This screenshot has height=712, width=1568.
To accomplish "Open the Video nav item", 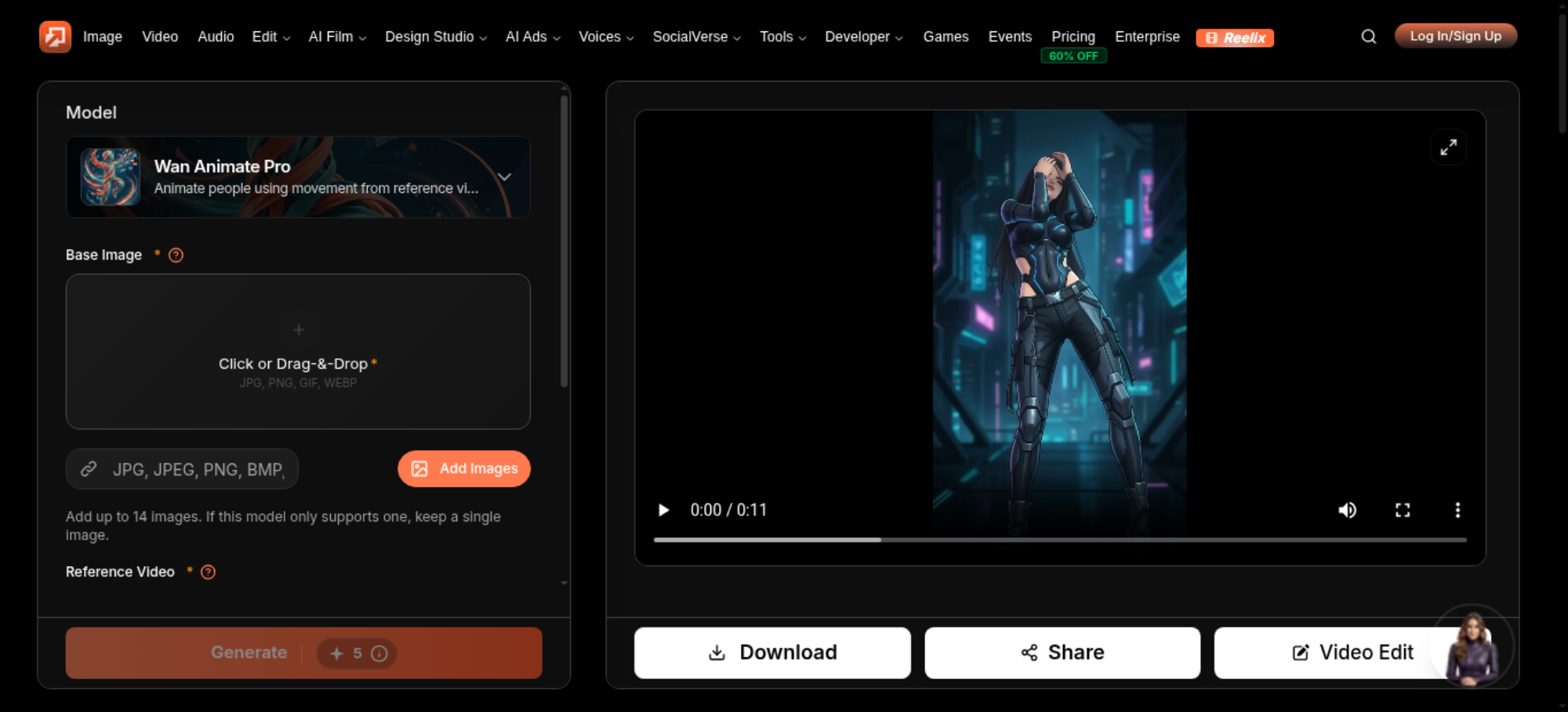I will [160, 37].
